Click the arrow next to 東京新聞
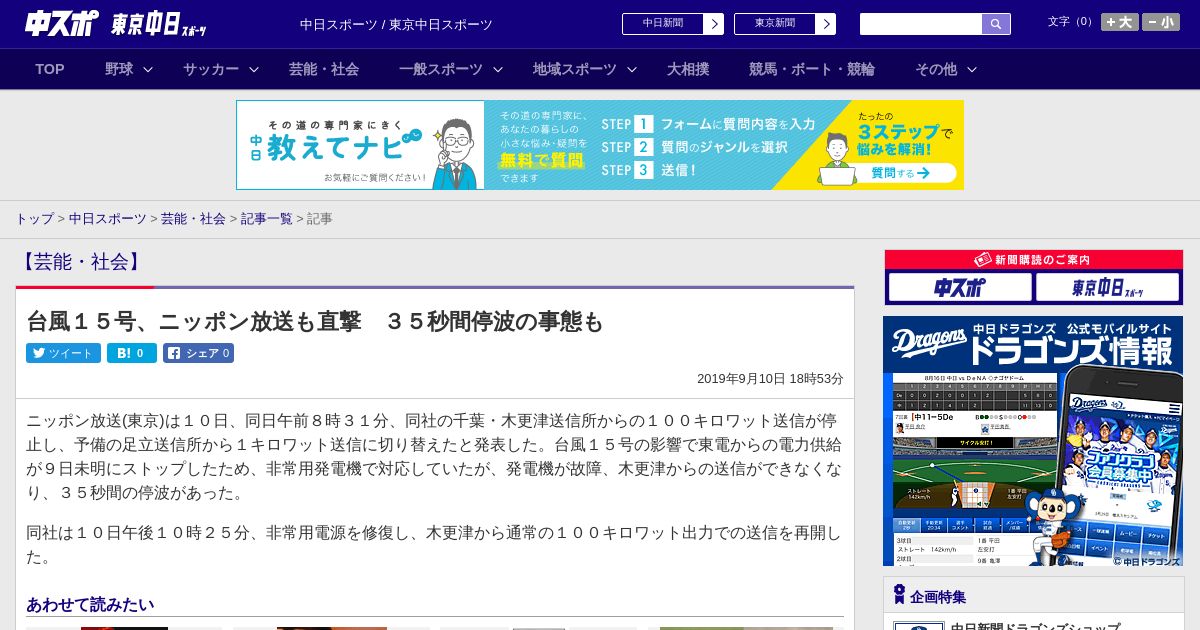The height and width of the screenshot is (630, 1200). [826, 24]
